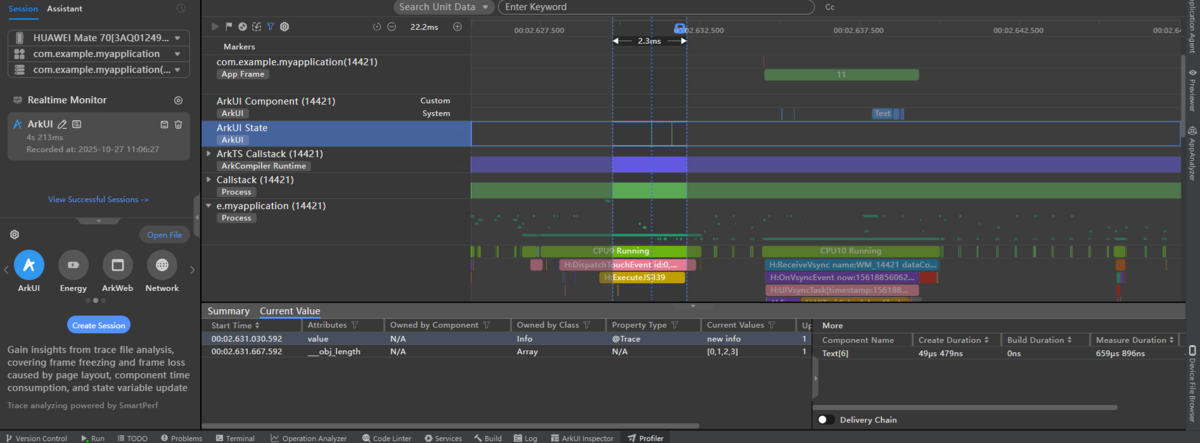Rename the ArkUI session with pencil icon

point(62,124)
